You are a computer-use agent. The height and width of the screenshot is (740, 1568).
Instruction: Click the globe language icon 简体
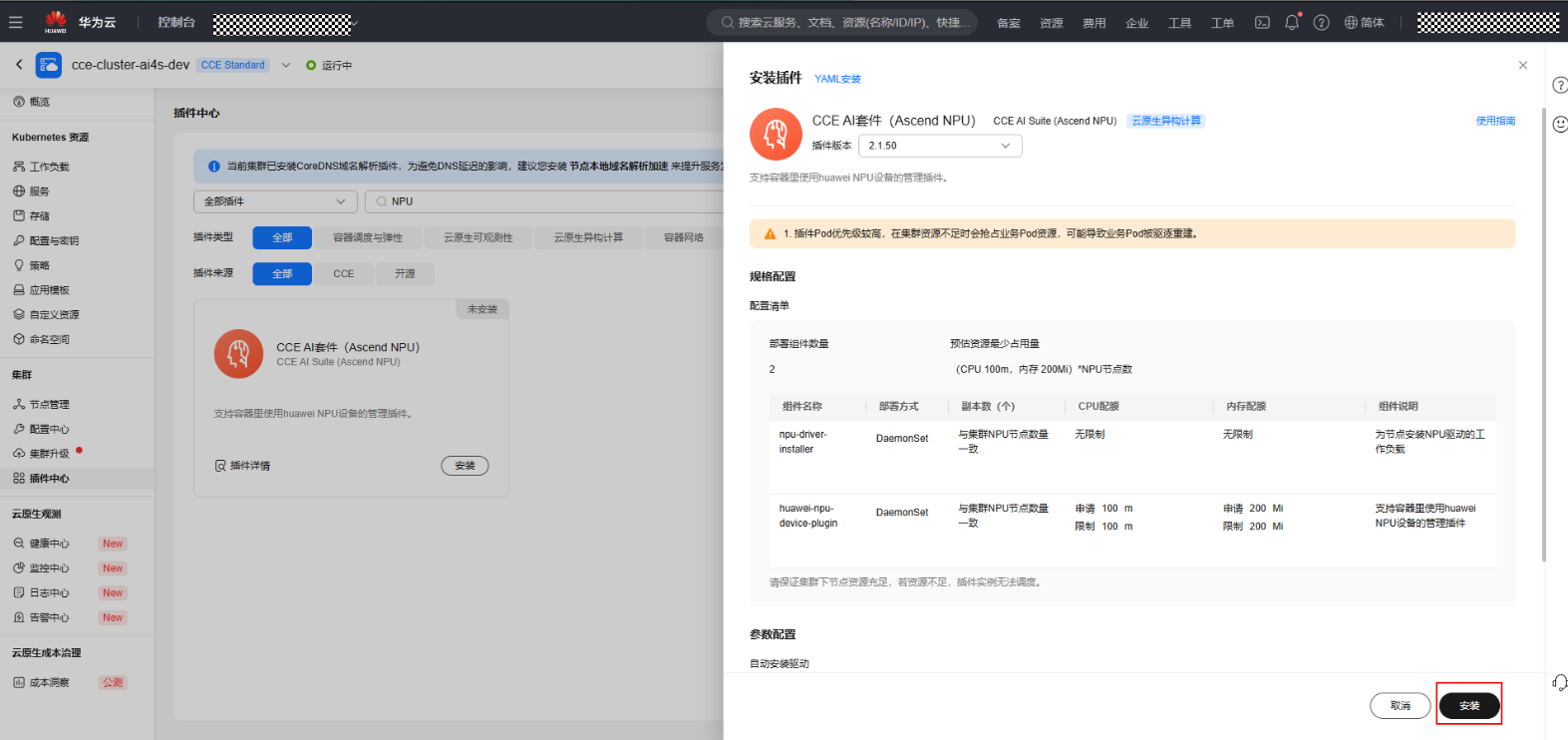coord(1364,22)
